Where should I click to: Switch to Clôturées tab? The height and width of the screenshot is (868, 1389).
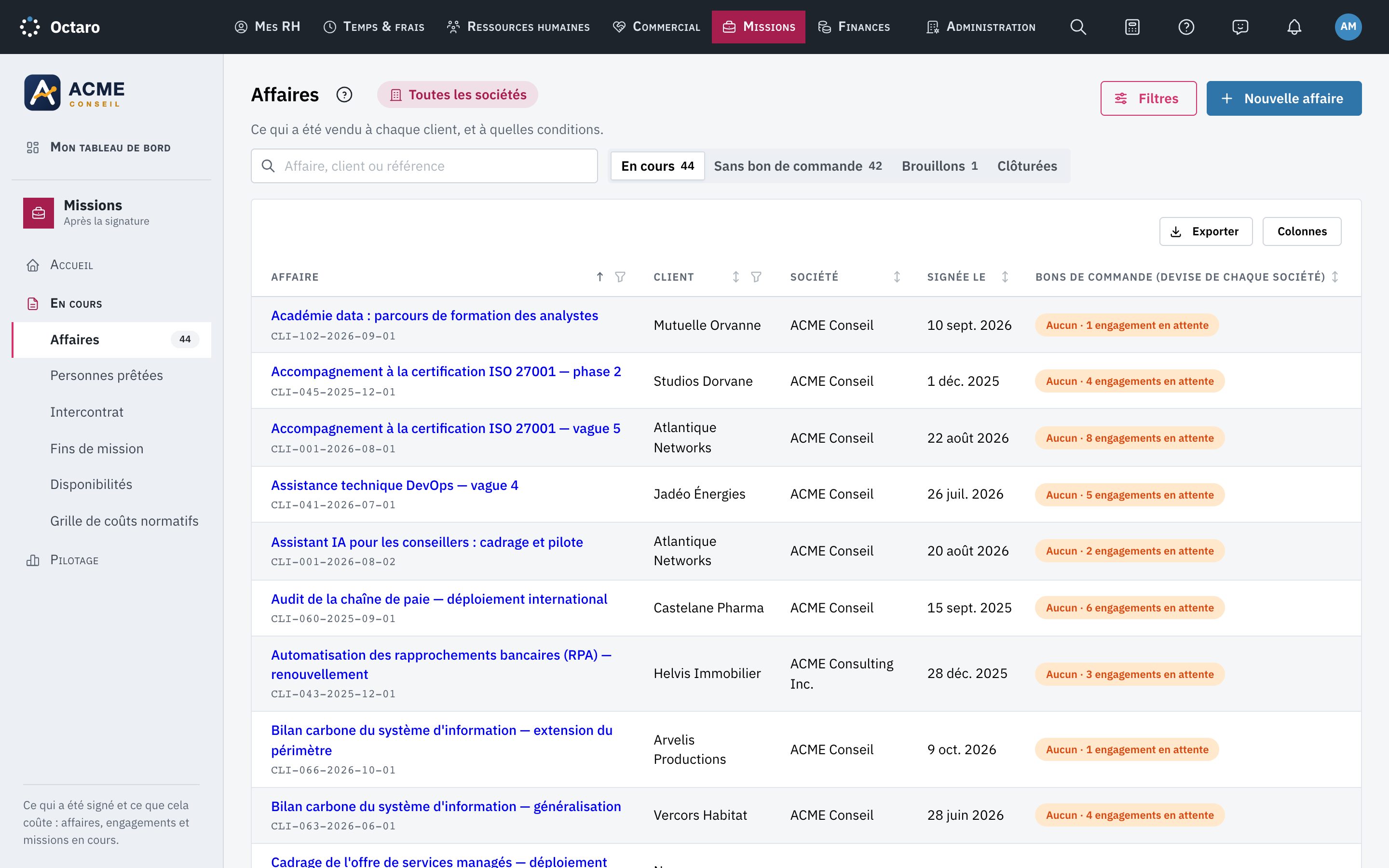click(x=1027, y=166)
